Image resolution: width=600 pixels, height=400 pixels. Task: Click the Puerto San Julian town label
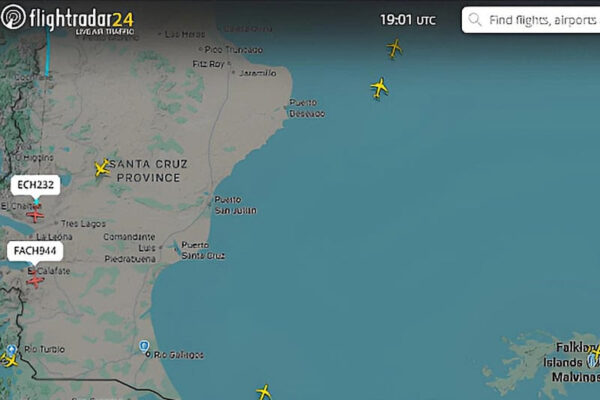pyautogui.click(x=235, y=205)
